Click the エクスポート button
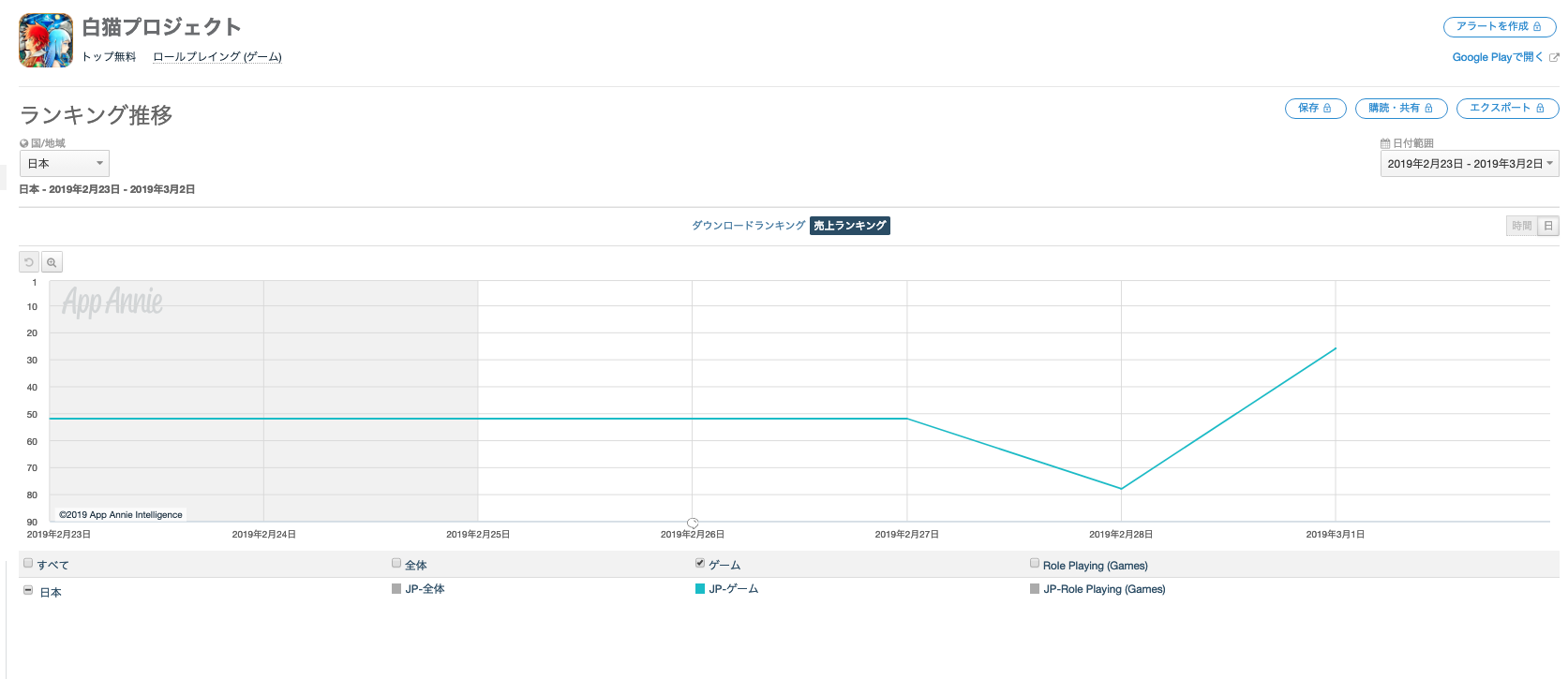Image resolution: width=1568 pixels, height=679 pixels. (1507, 109)
